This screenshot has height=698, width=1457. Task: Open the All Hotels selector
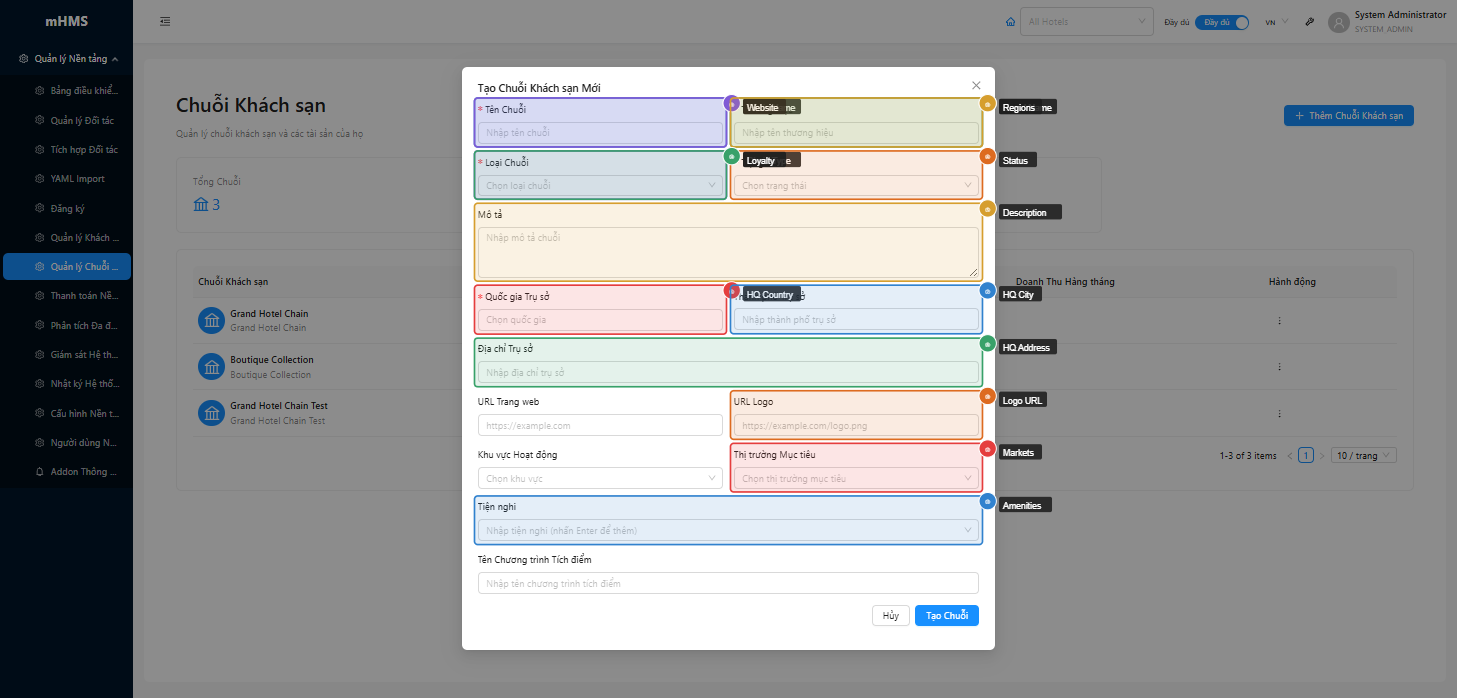point(1084,21)
